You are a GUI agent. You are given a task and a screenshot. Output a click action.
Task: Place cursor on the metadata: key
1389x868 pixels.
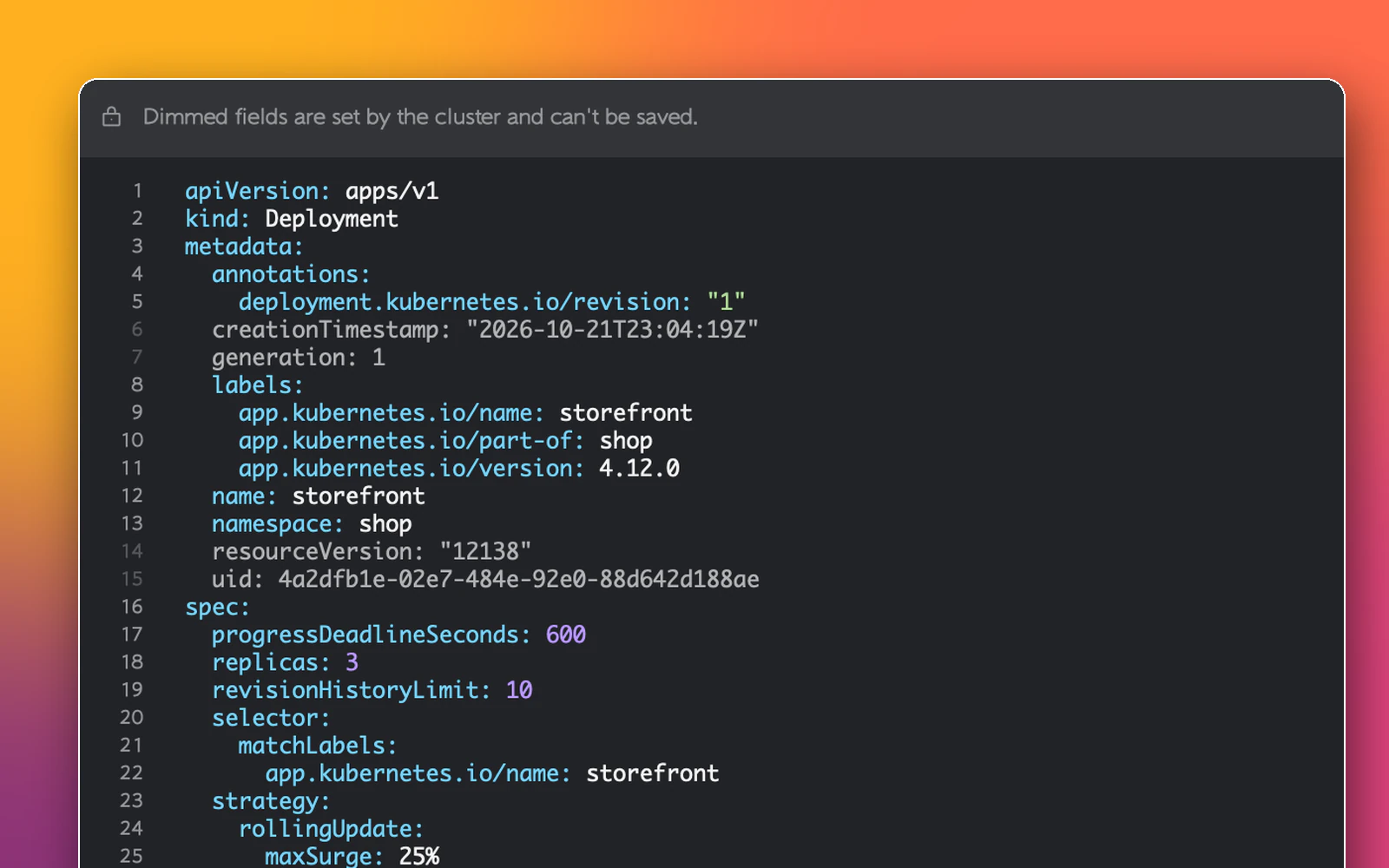244,247
